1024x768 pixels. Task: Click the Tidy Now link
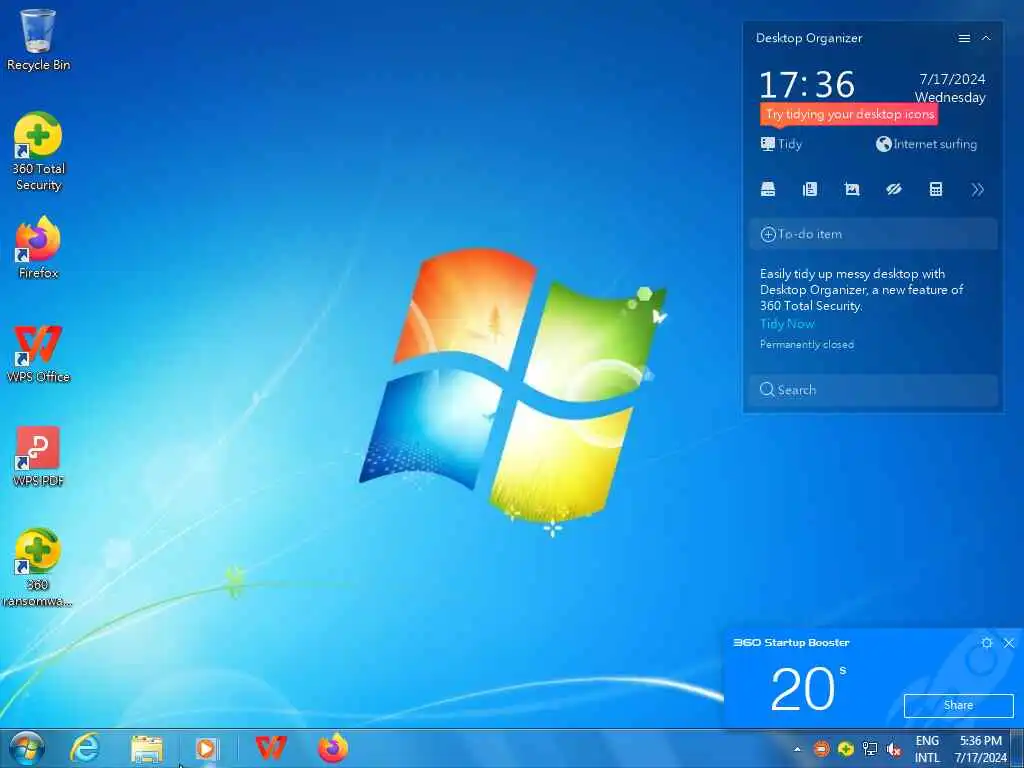[x=787, y=323]
